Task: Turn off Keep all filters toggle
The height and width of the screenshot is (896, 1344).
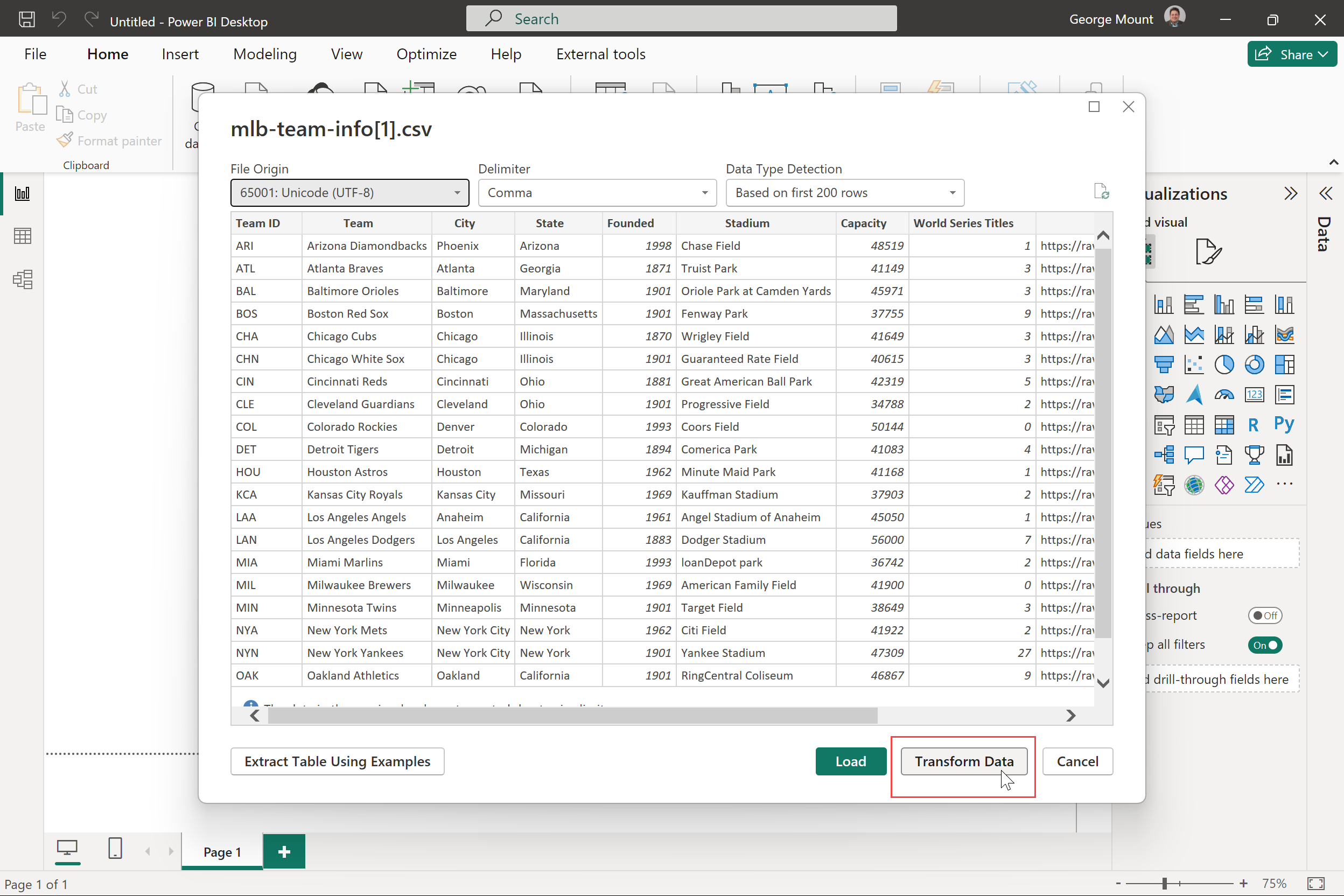Action: (1264, 645)
